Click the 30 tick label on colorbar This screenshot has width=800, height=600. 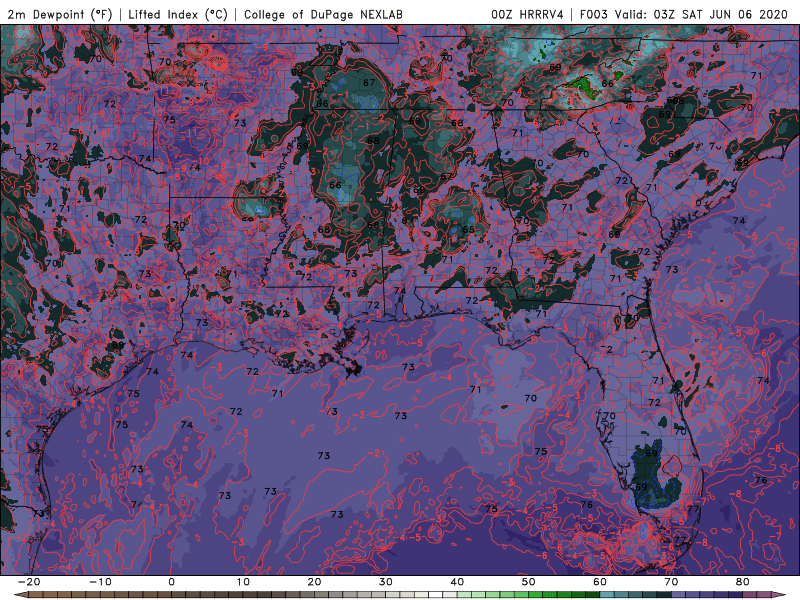386,582
